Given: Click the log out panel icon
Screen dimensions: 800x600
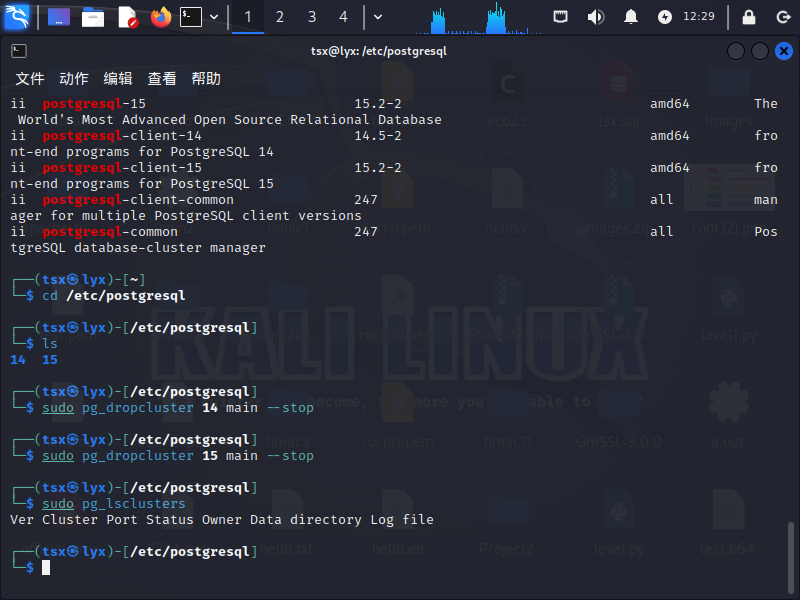Looking at the screenshot, I should click(x=783, y=17).
